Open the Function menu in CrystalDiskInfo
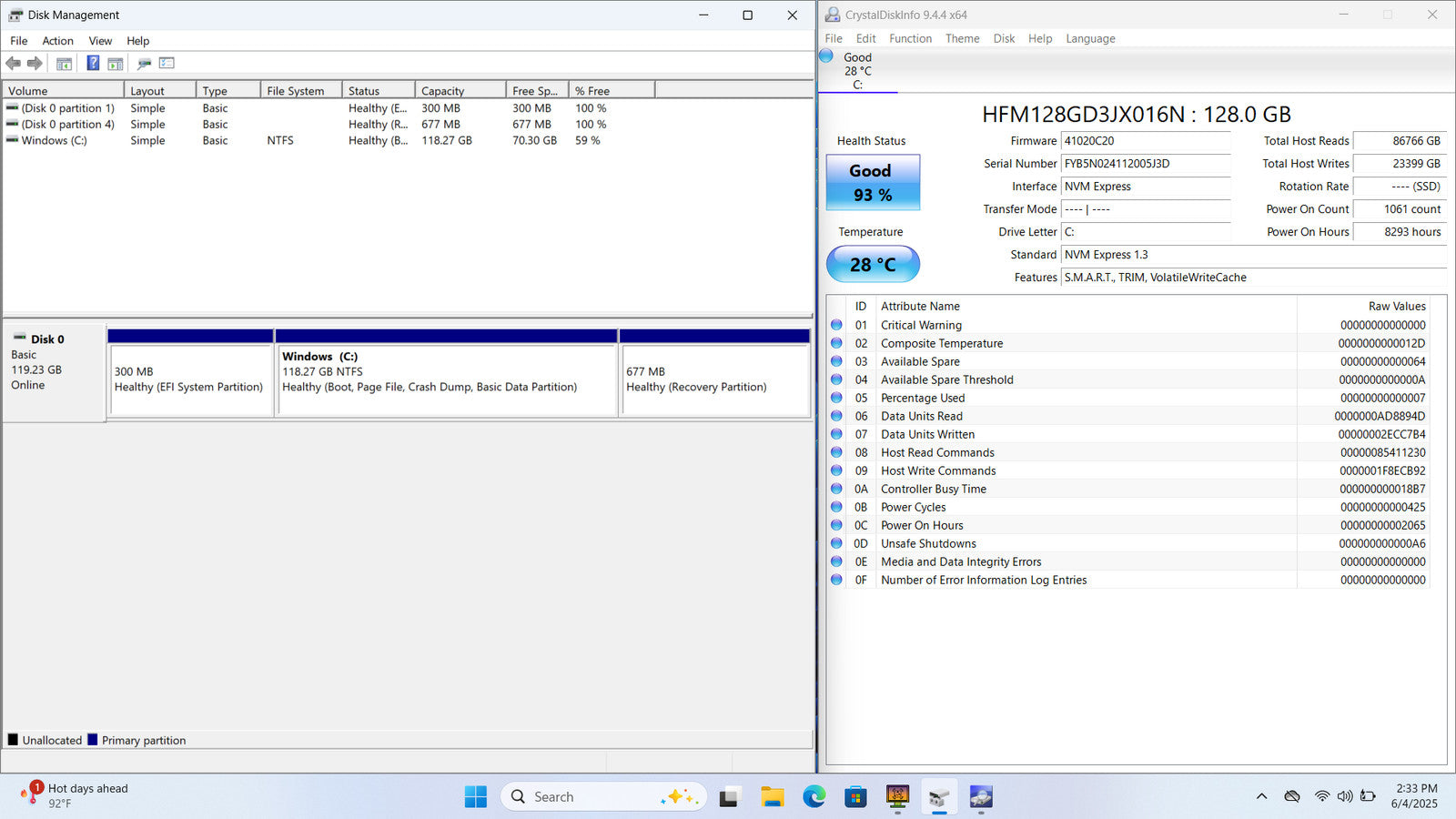The height and width of the screenshot is (819, 1456). pyautogui.click(x=910, y=38)
